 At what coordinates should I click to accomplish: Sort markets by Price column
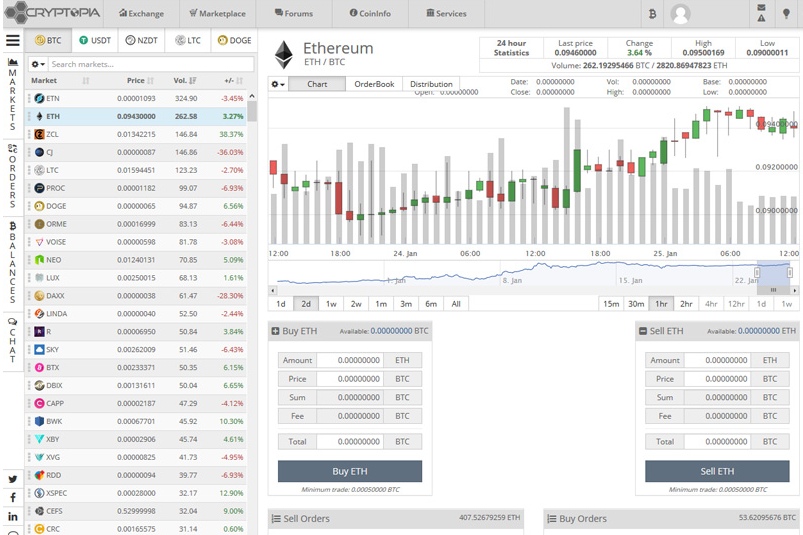point(140,80)
